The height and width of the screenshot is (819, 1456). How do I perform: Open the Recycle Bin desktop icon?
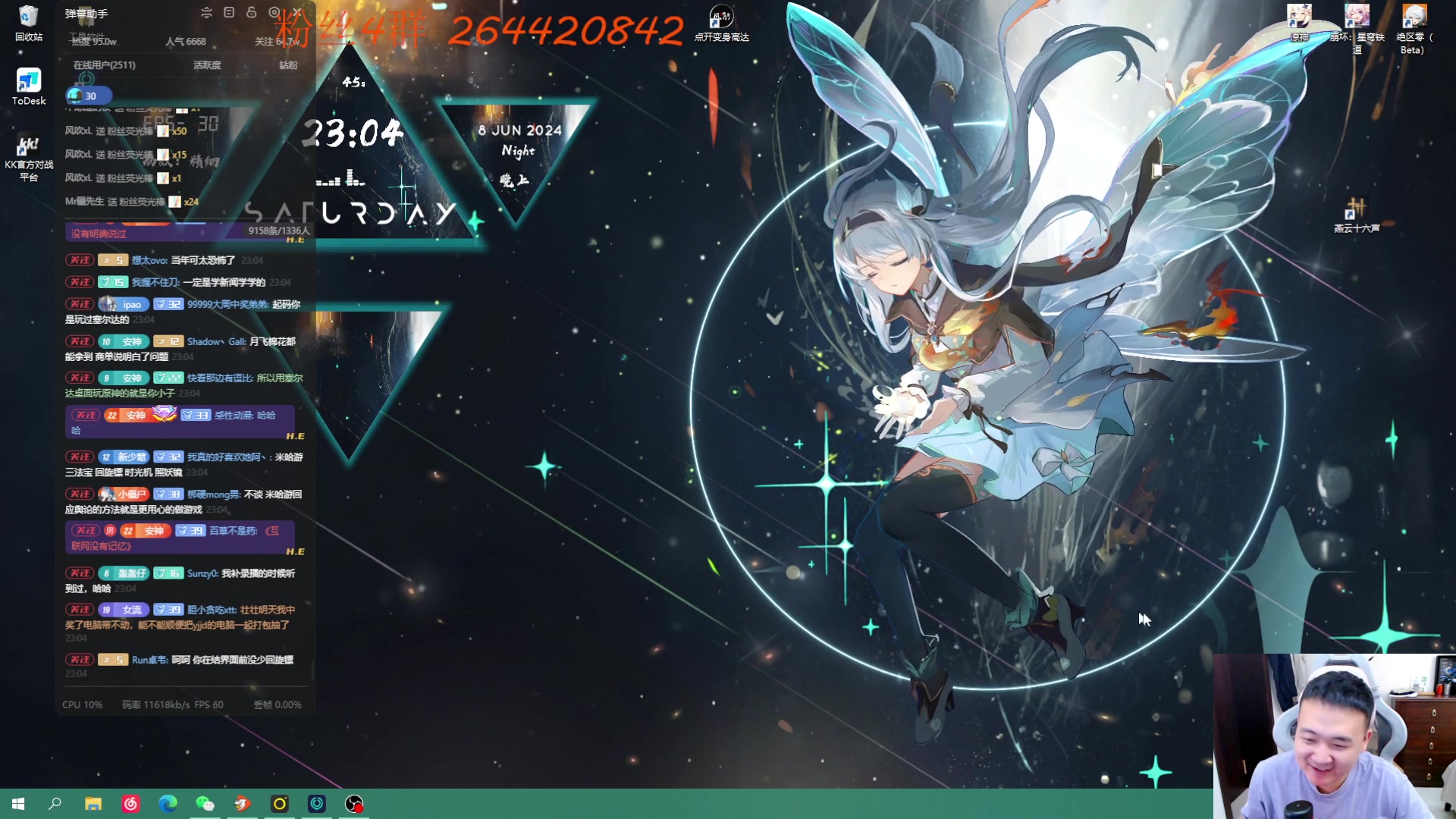[28, 23]
